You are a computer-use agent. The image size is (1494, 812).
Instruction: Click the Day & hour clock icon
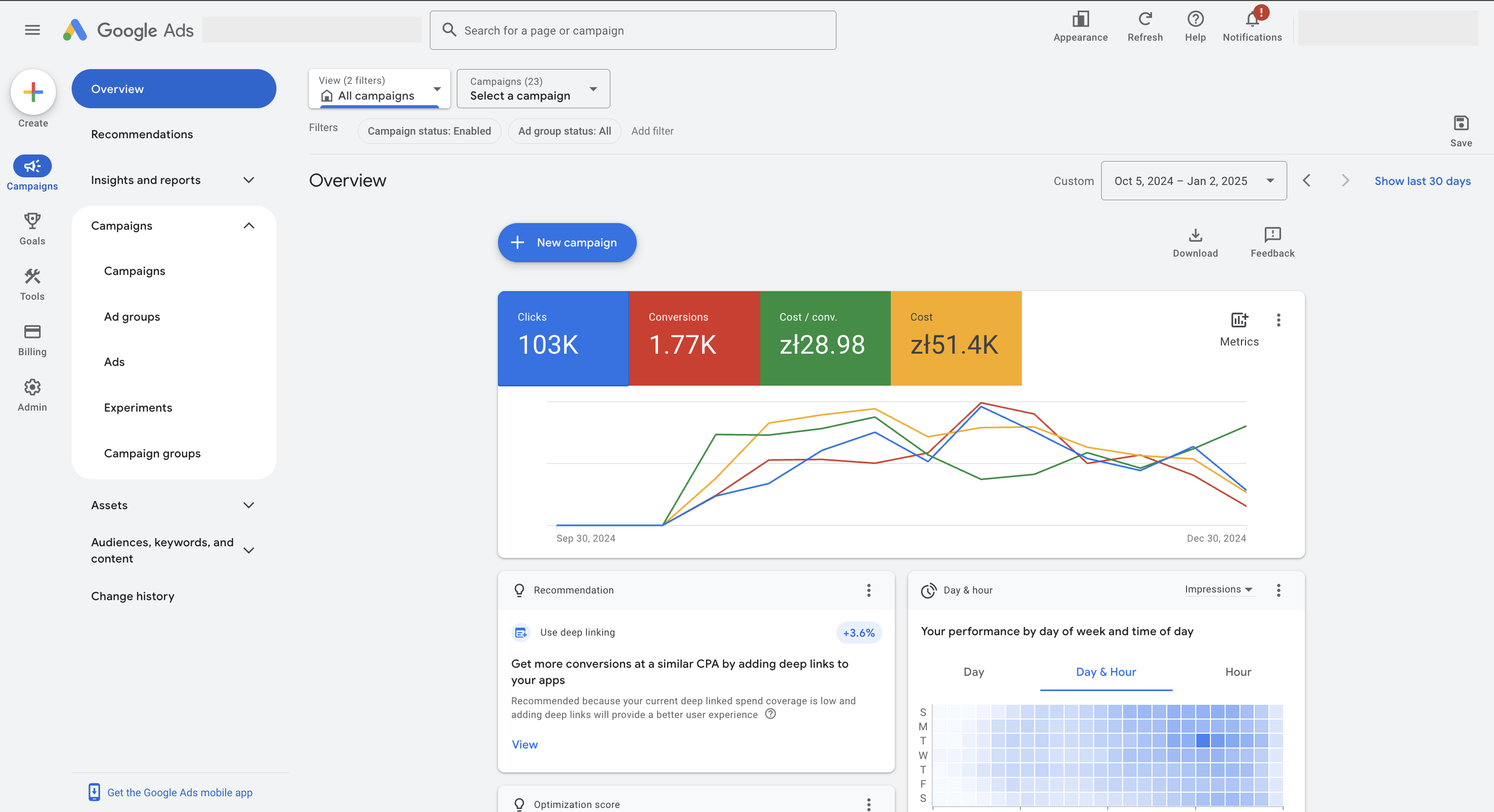tap(928, 590)
